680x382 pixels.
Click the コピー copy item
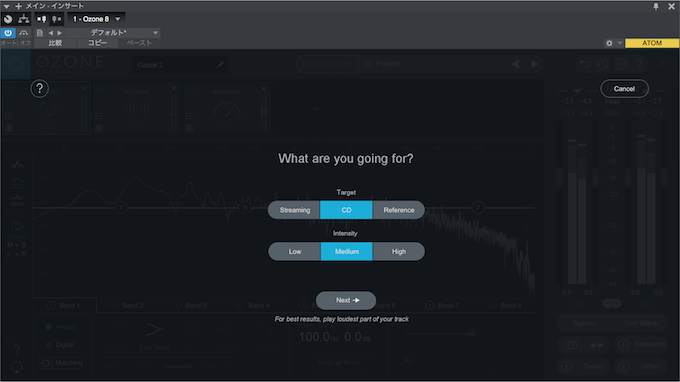(97, 43)
